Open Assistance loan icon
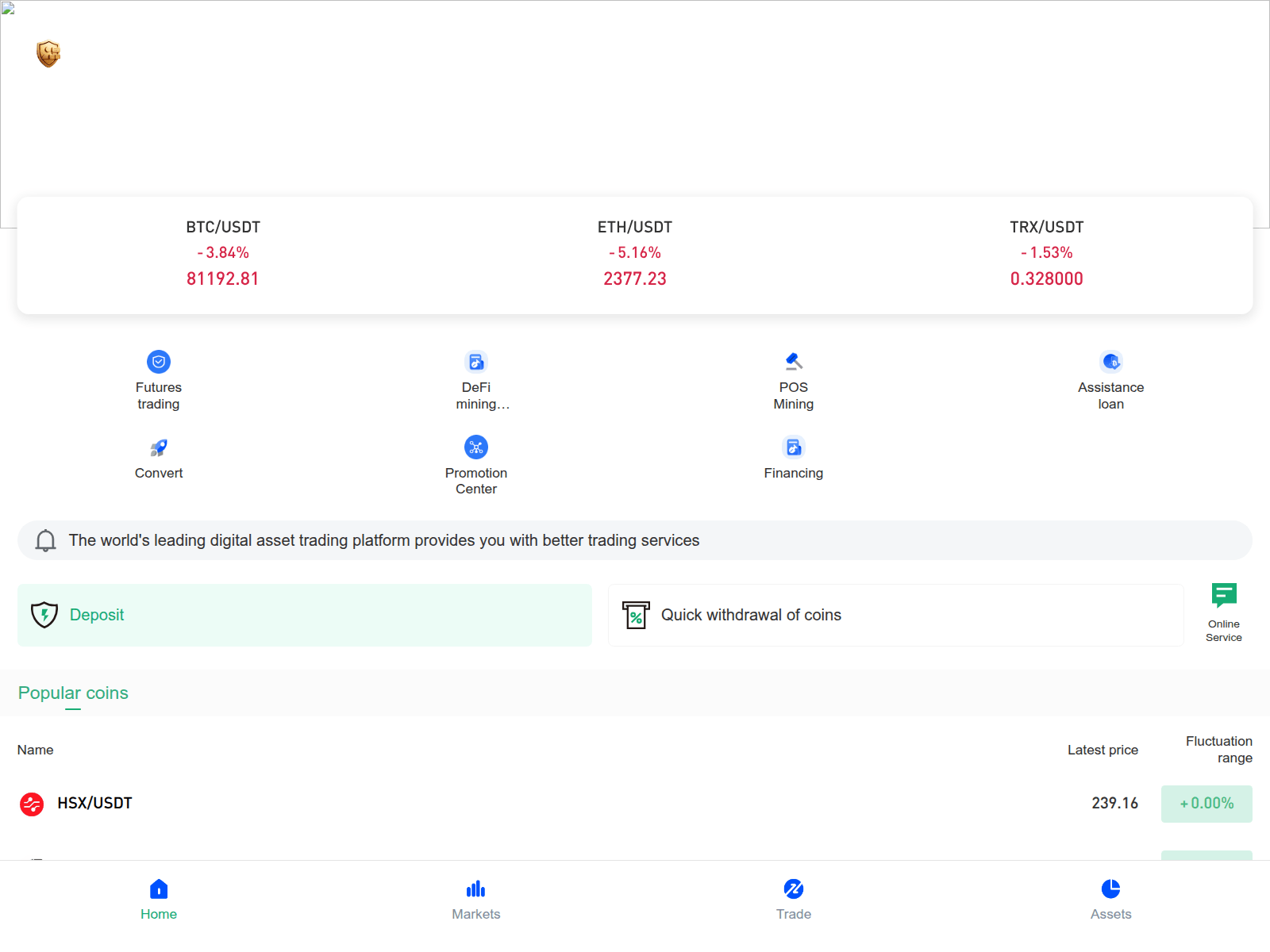This screenshot has height=952, width=1270. 1111,362
